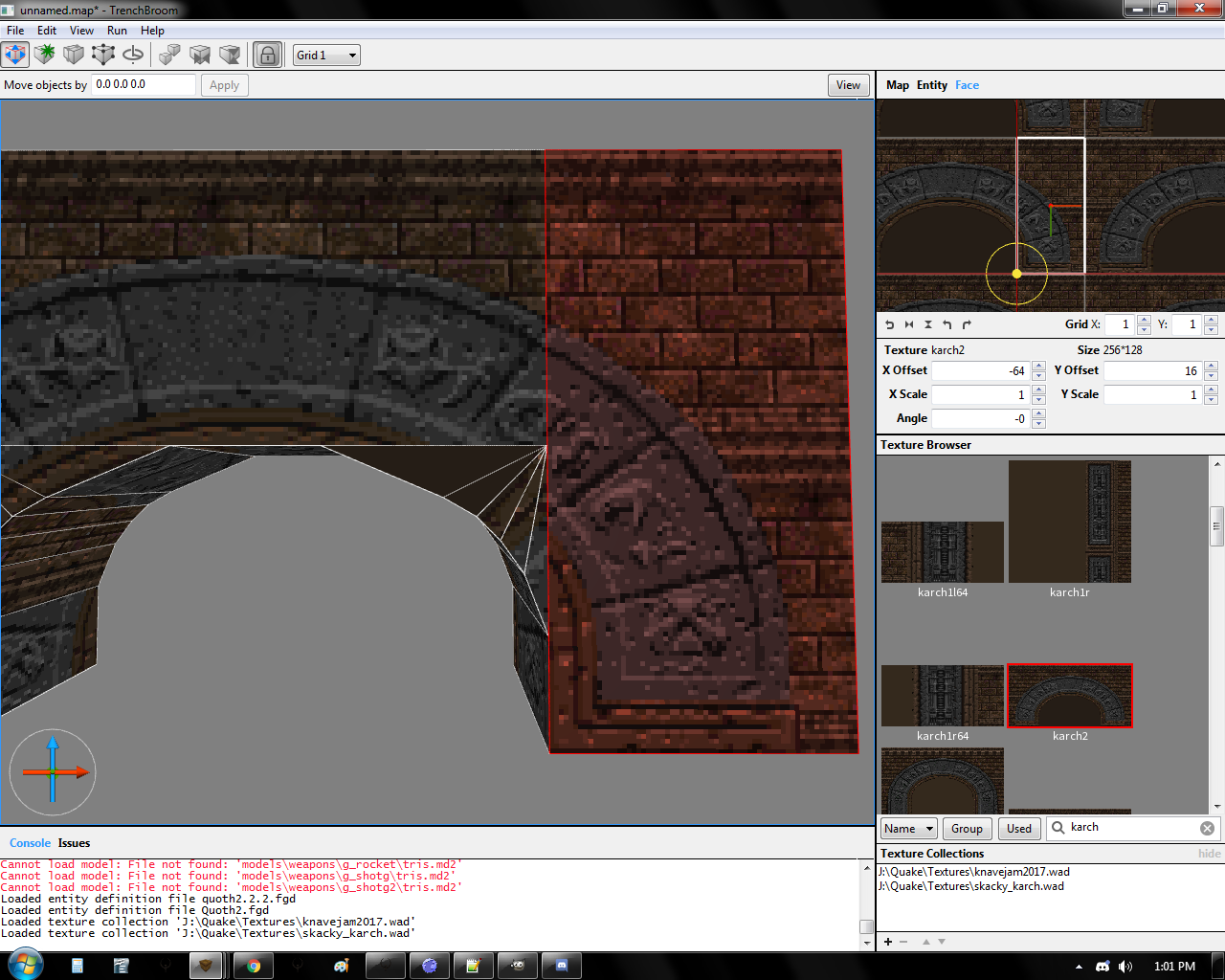Rotate texture counter-clockwise in UV editor
Viewport: 1225px width, 980px height.
[947, 324]
